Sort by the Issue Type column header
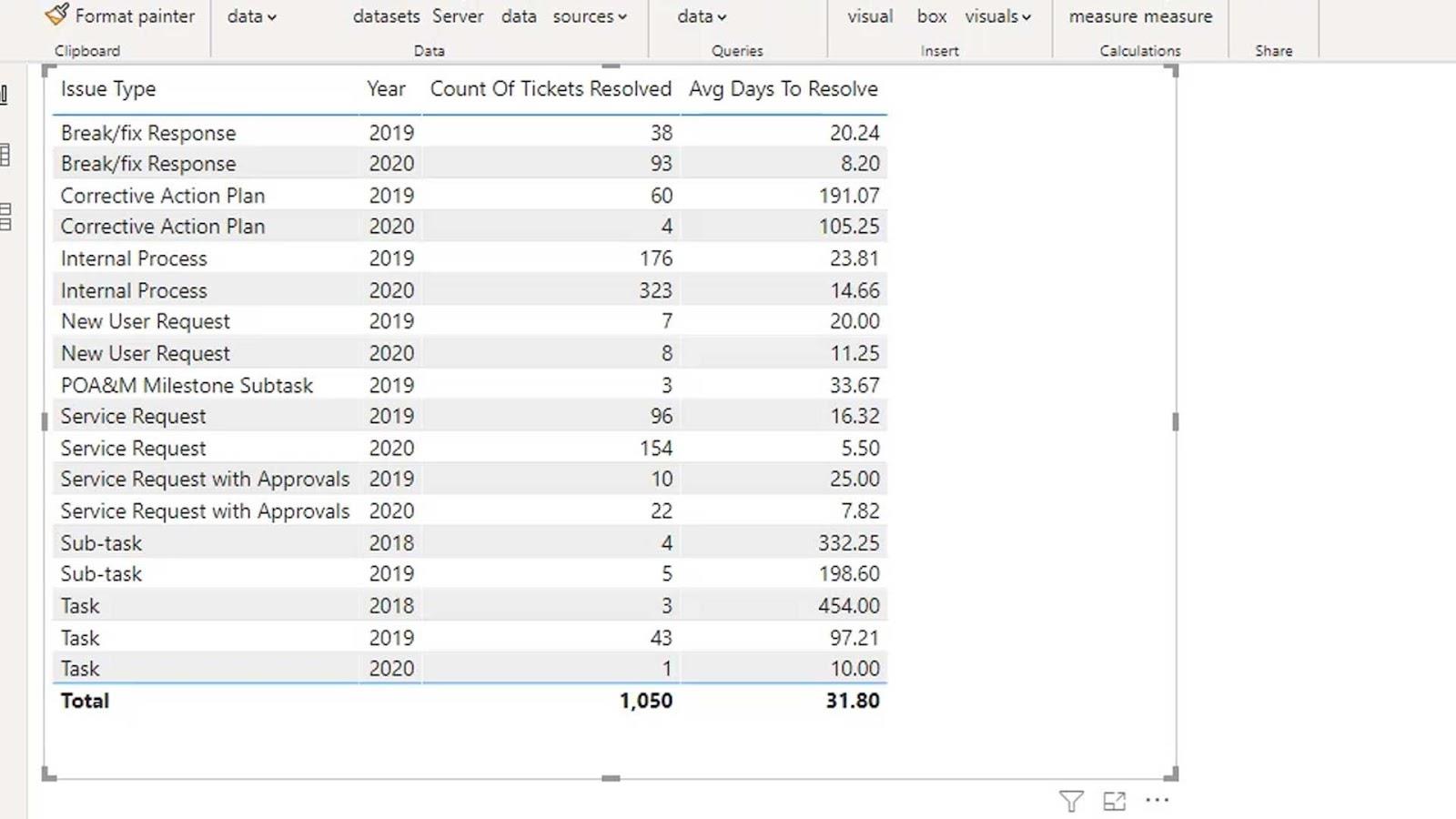Viewport: 1456px width, 819px height. 108,88
